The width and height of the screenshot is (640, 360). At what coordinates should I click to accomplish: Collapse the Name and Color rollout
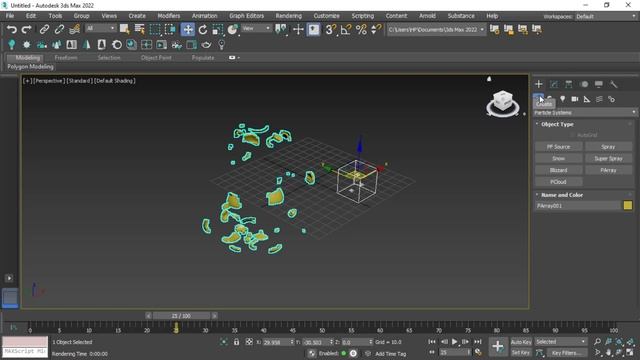tap(561, 195)
